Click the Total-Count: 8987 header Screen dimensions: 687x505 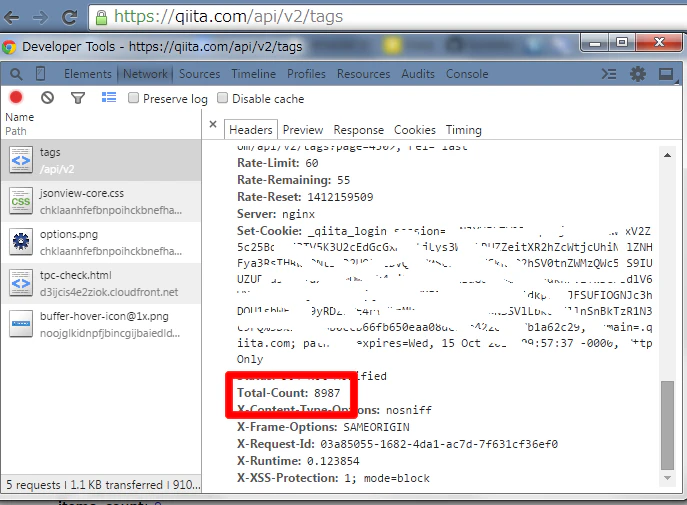(289, 393)
